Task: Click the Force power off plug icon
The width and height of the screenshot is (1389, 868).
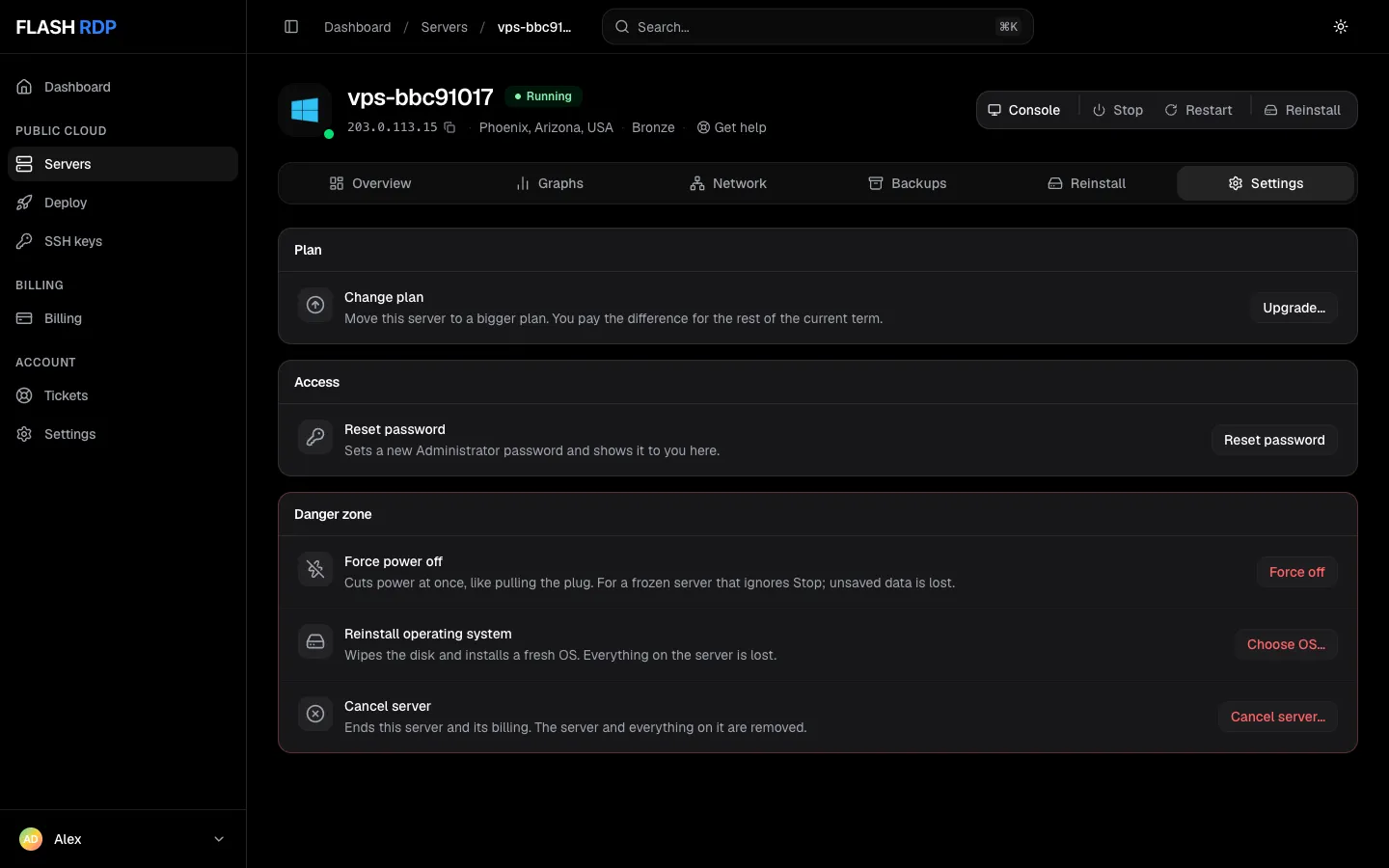Action: click(x=315, y=569)
